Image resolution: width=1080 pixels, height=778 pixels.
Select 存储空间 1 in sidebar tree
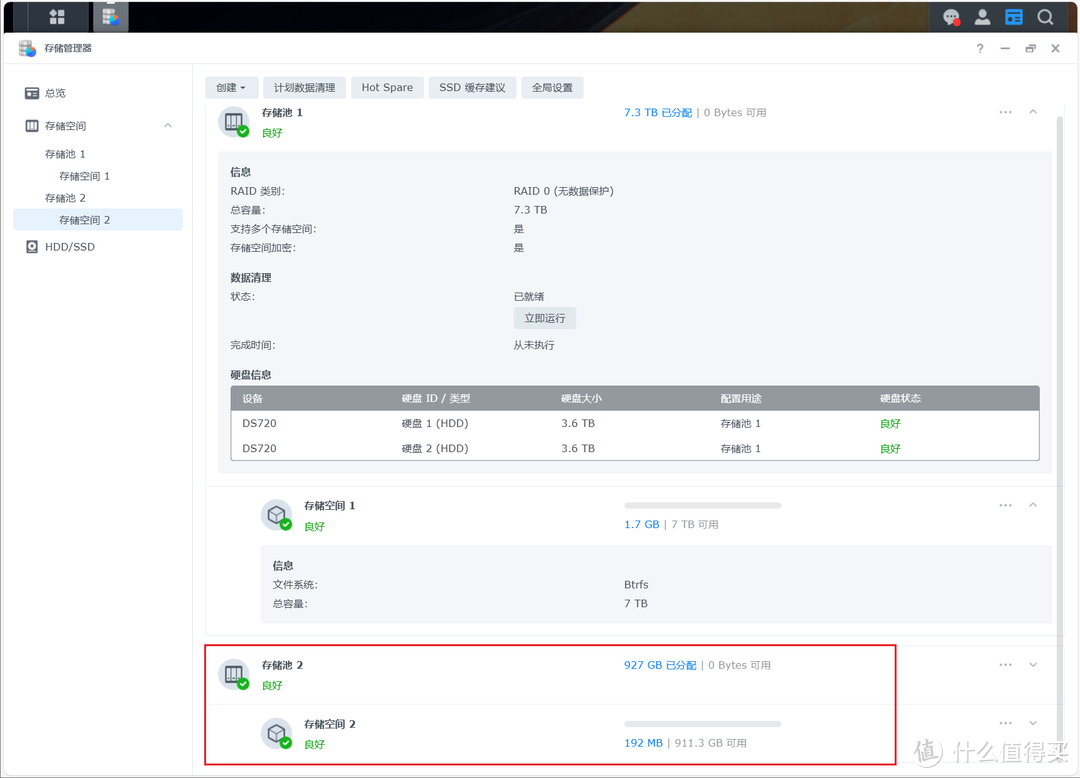click(84, 176)
